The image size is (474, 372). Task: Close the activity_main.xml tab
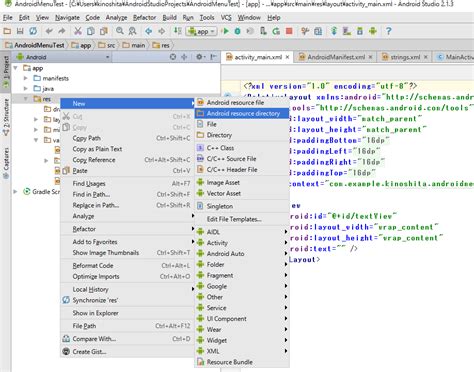(287, 57)
